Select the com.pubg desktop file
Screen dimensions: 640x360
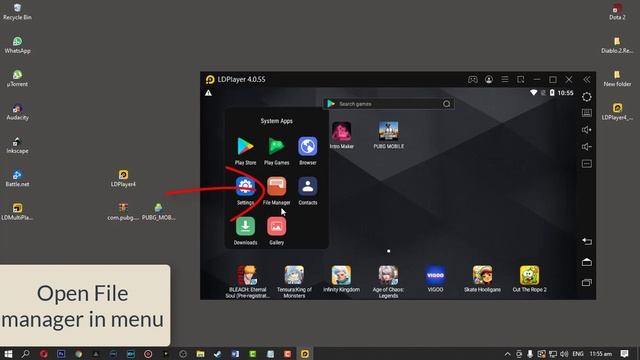[123, 212]
